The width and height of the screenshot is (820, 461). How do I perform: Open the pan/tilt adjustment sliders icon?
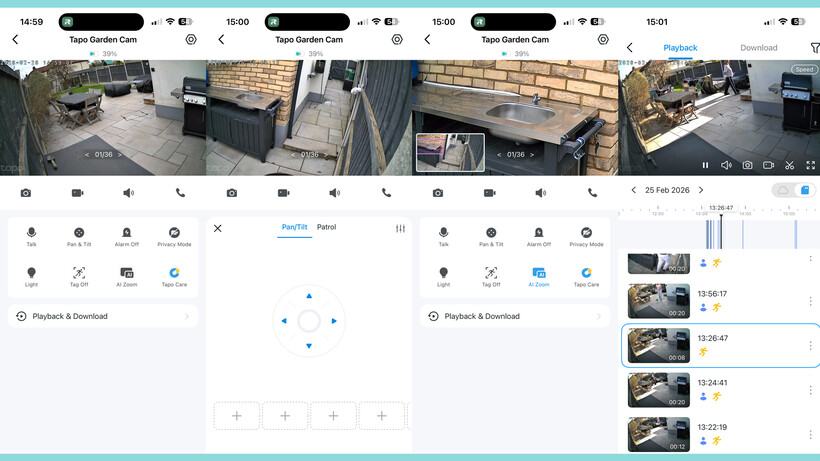tap(400, 228)
